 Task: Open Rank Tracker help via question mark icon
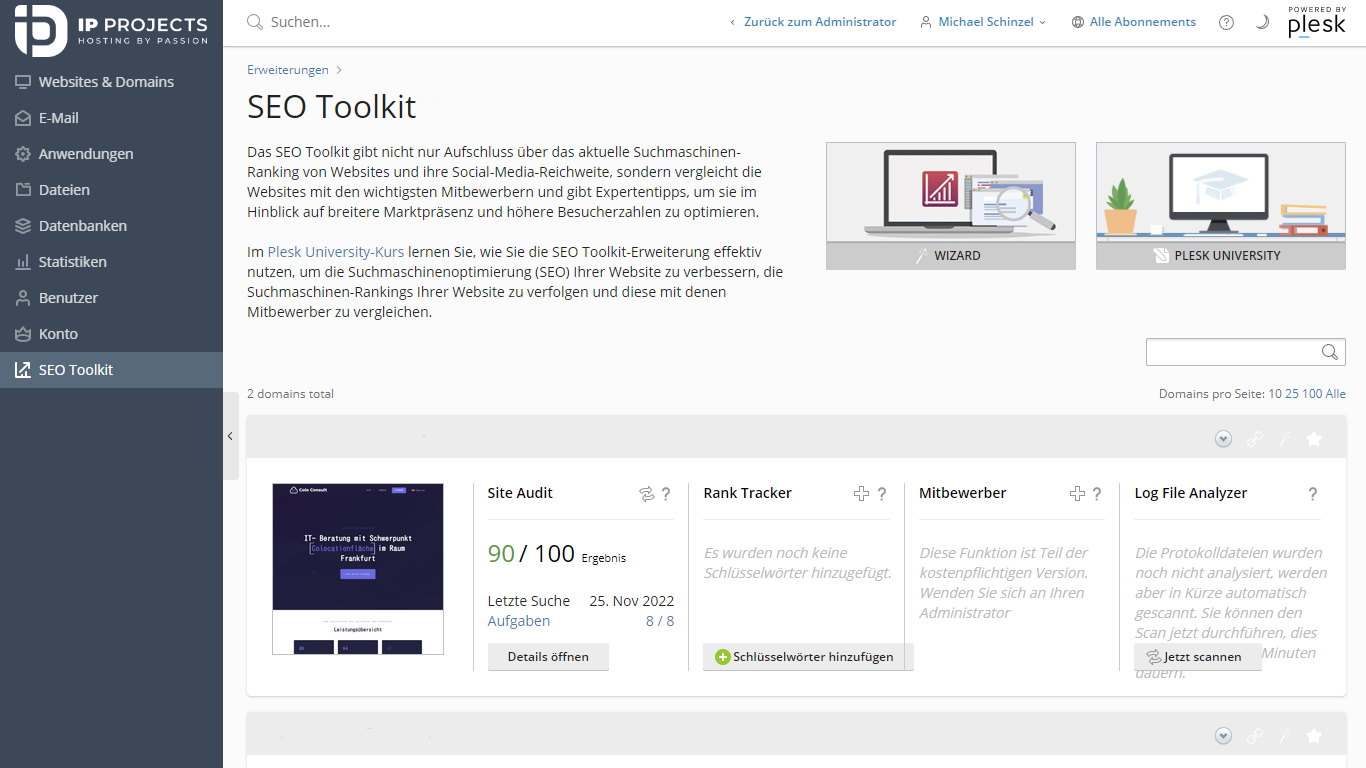(x=881, y=493)
